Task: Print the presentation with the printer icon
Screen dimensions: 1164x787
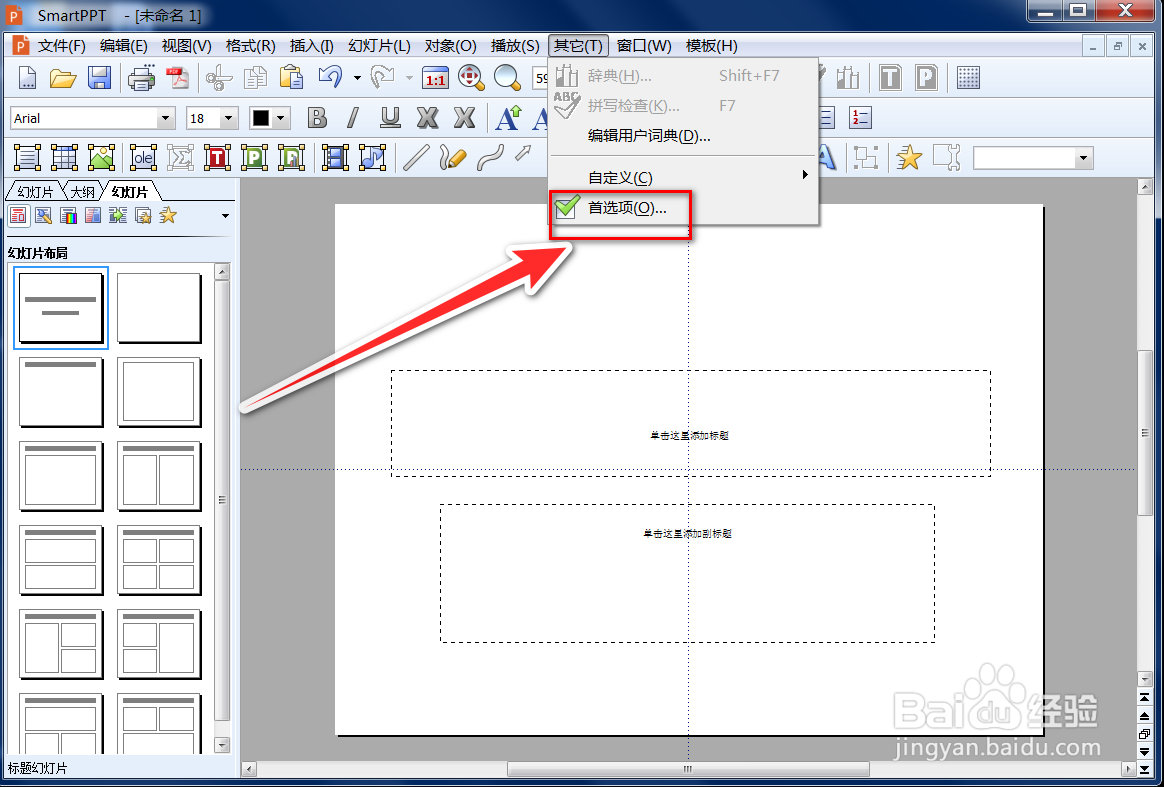Action: click(141, 77)
